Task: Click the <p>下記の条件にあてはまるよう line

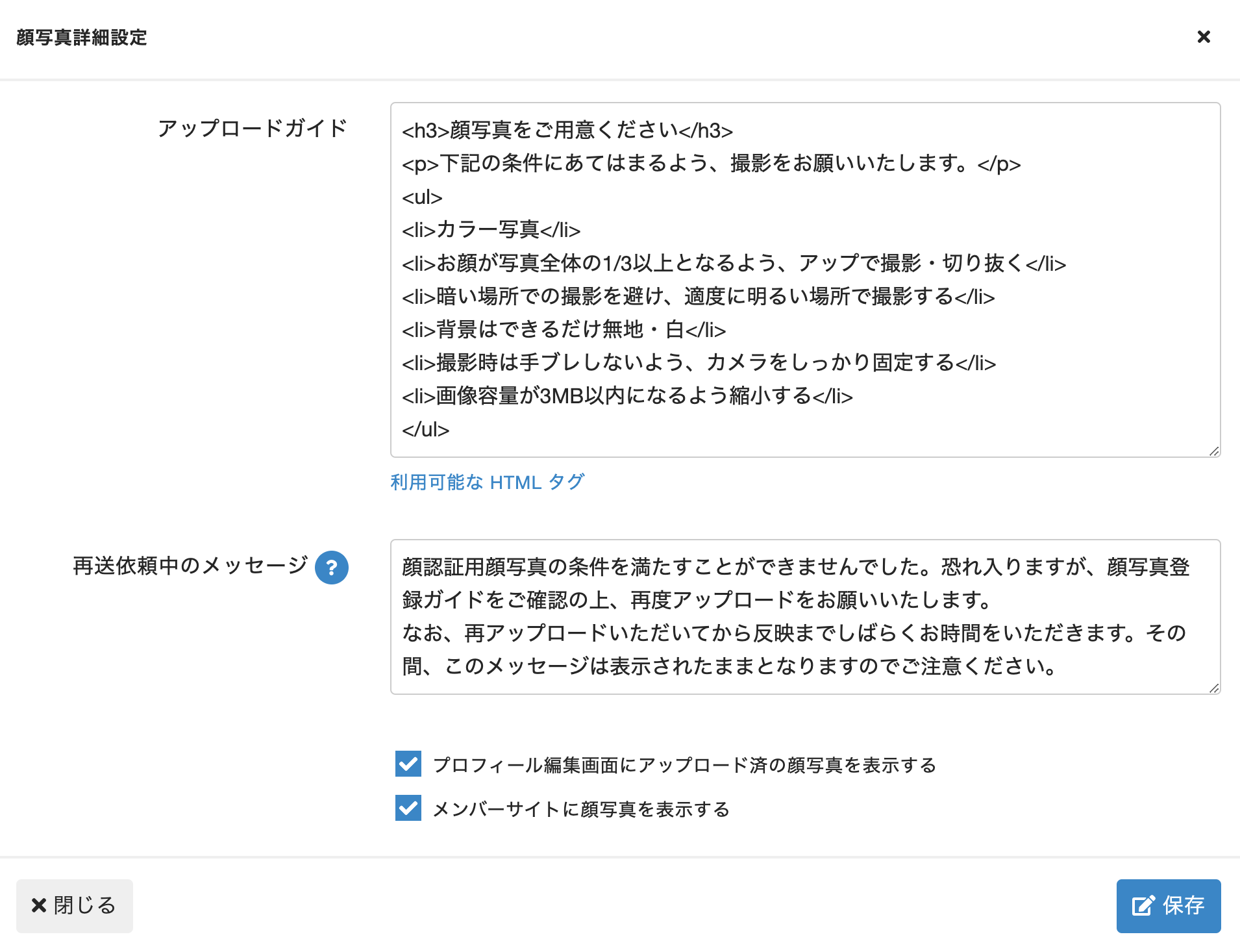Action: (711, 164)
